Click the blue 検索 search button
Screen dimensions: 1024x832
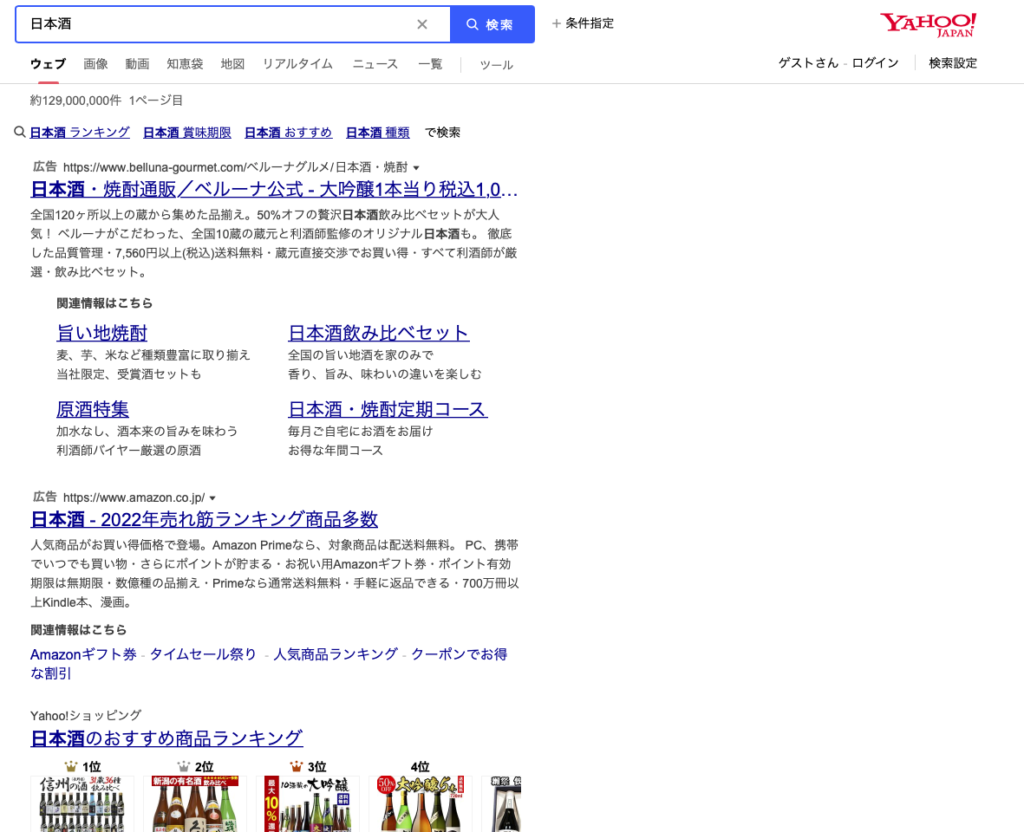pyautogui.click(x=492, y=24)
